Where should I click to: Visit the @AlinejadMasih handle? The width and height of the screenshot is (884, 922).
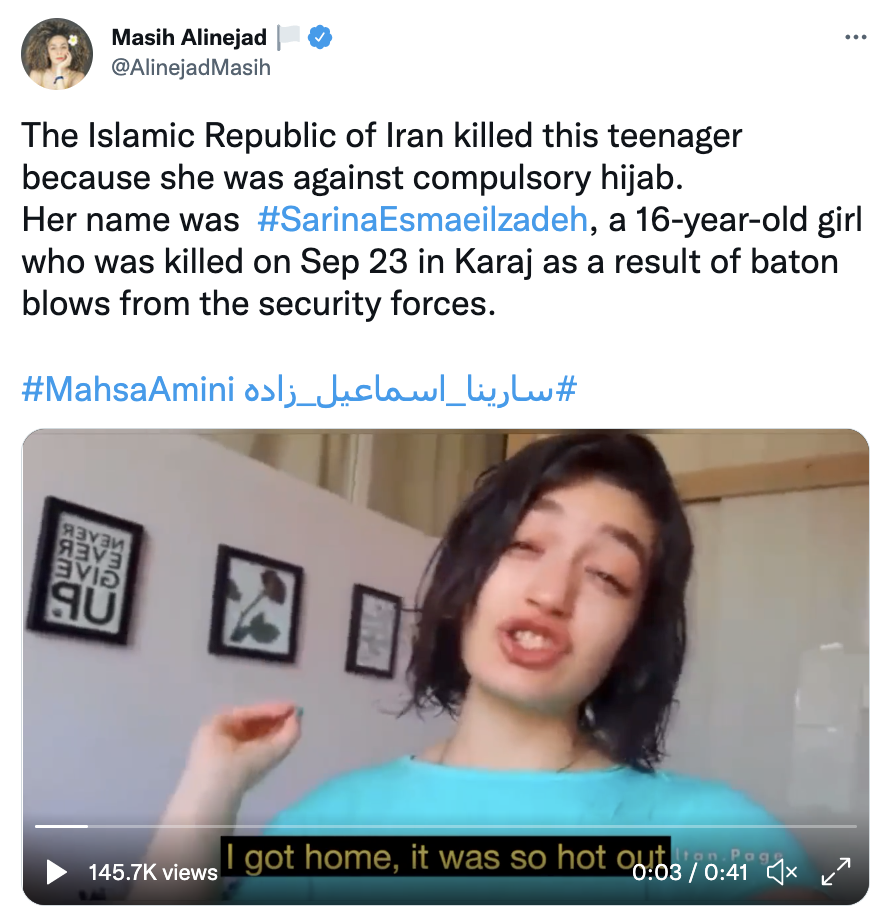(191, 68)
